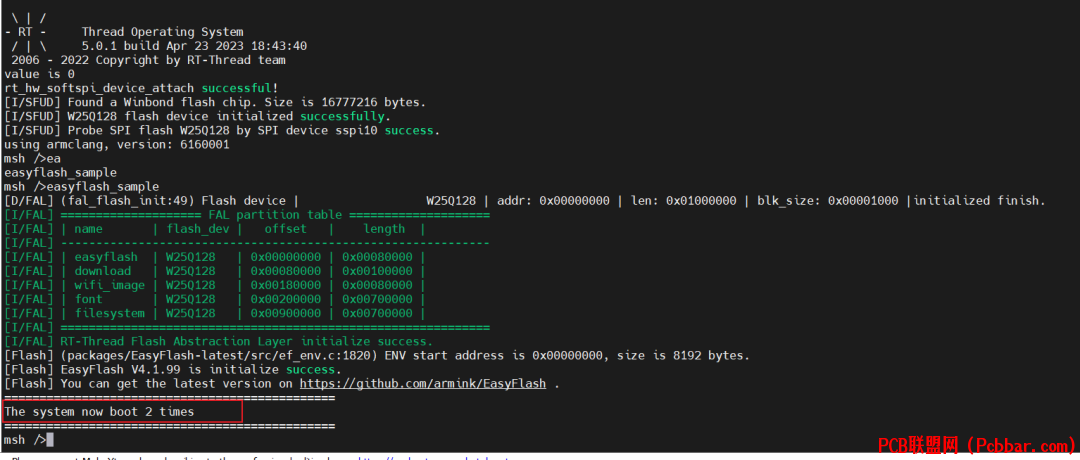Click '5.0.1 build Apr 23 2023' version text

coord(194,45)
